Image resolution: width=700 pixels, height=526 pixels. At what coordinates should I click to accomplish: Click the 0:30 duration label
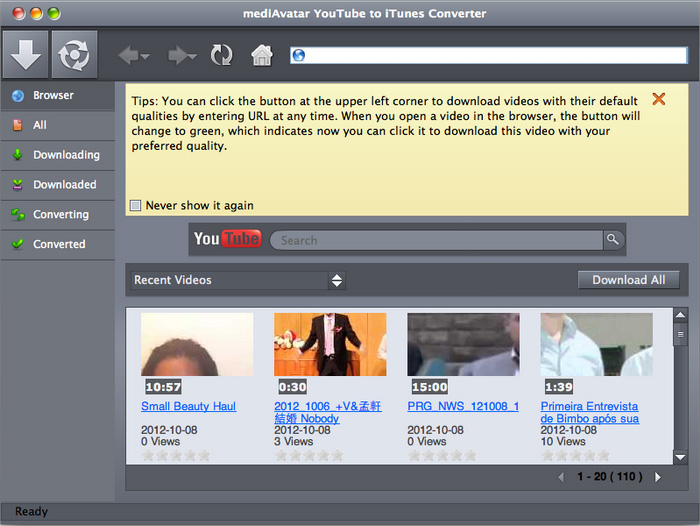[x=292, y=387]
